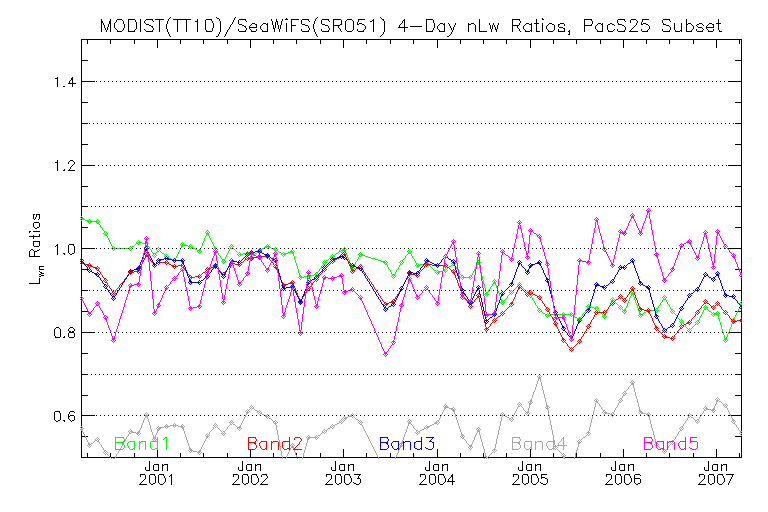Click the 1.0 y-axis tick label
Screen dimensions: 768x512
[x=65, y=249]
